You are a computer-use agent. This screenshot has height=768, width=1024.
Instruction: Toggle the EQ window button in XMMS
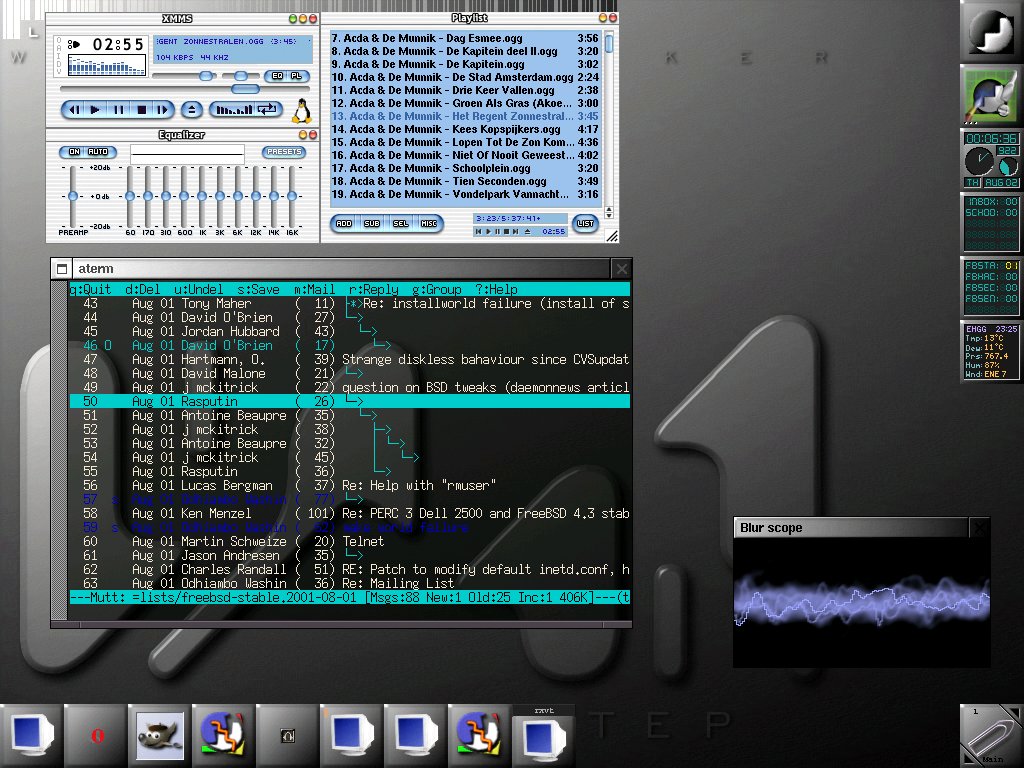tap(276, 76)
